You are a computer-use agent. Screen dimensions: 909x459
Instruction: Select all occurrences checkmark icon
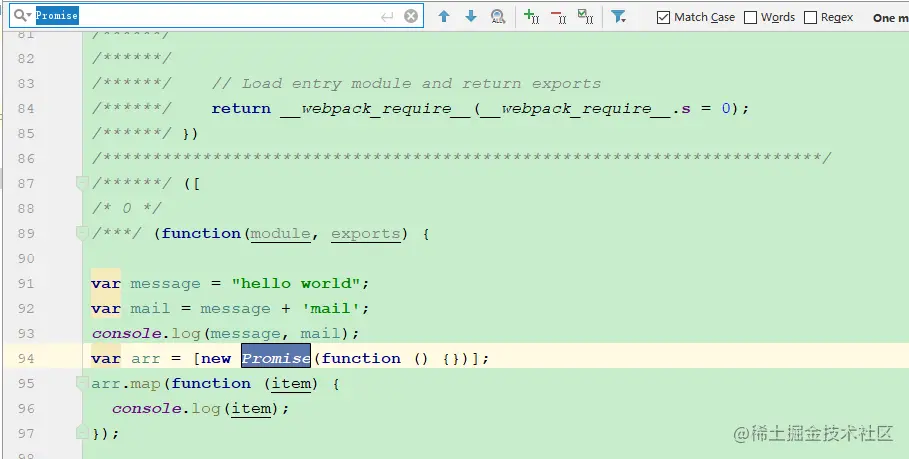point(586,16)
